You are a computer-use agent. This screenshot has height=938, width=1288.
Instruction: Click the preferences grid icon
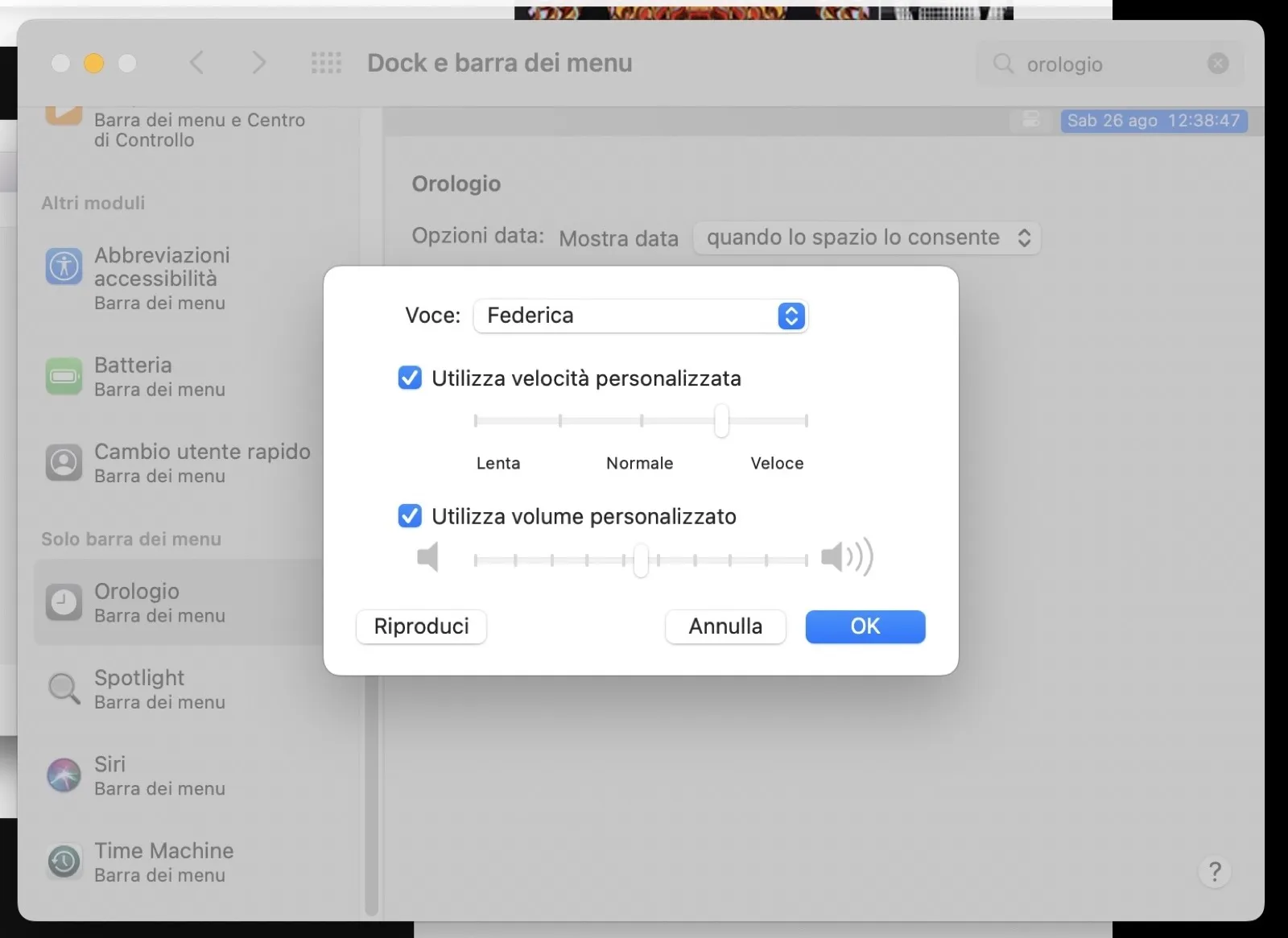(326, 63)
